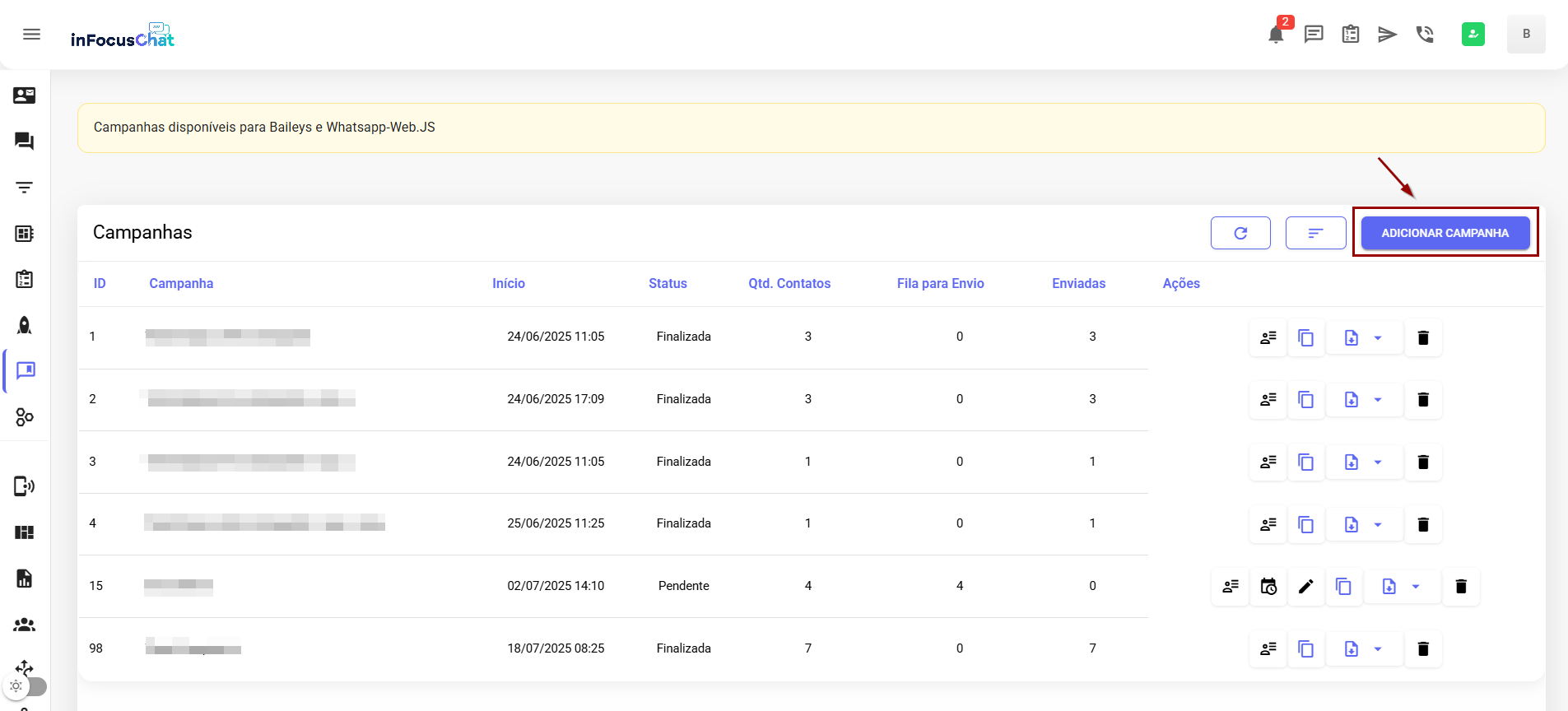The width and height of the screenshot is (1568, 711).
Task: Edit the pending campaign 15 with pencil
Action: point(1306,587)
